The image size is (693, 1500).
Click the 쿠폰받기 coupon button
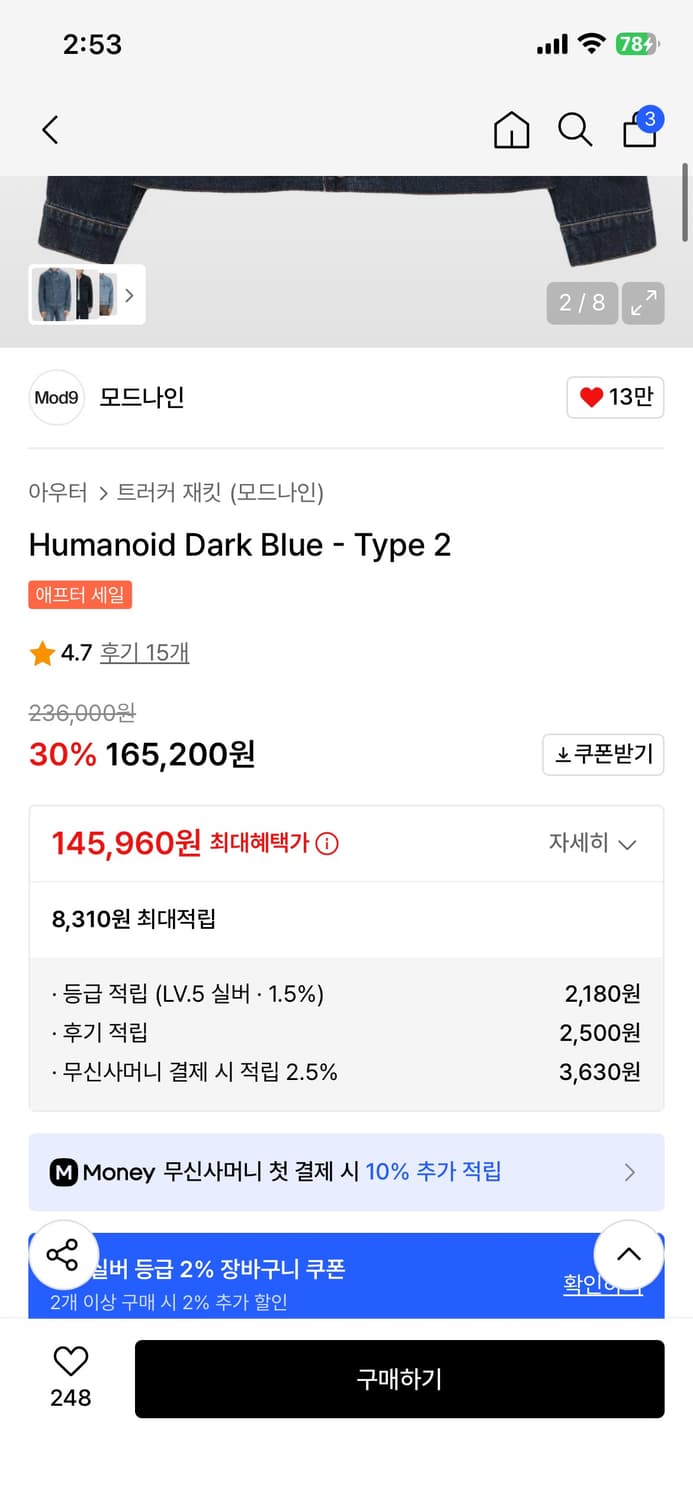tap(603, 754)
